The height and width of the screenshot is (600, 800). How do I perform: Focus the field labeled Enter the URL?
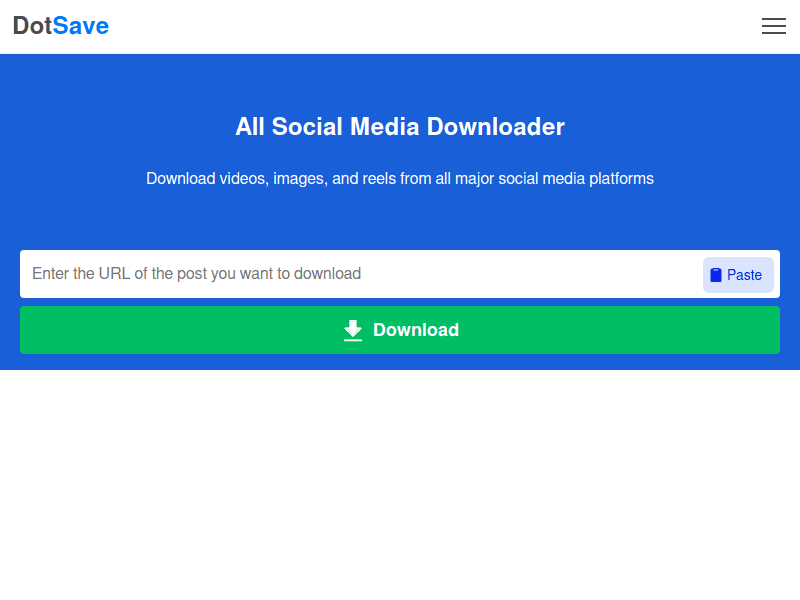tap(350, 274)
